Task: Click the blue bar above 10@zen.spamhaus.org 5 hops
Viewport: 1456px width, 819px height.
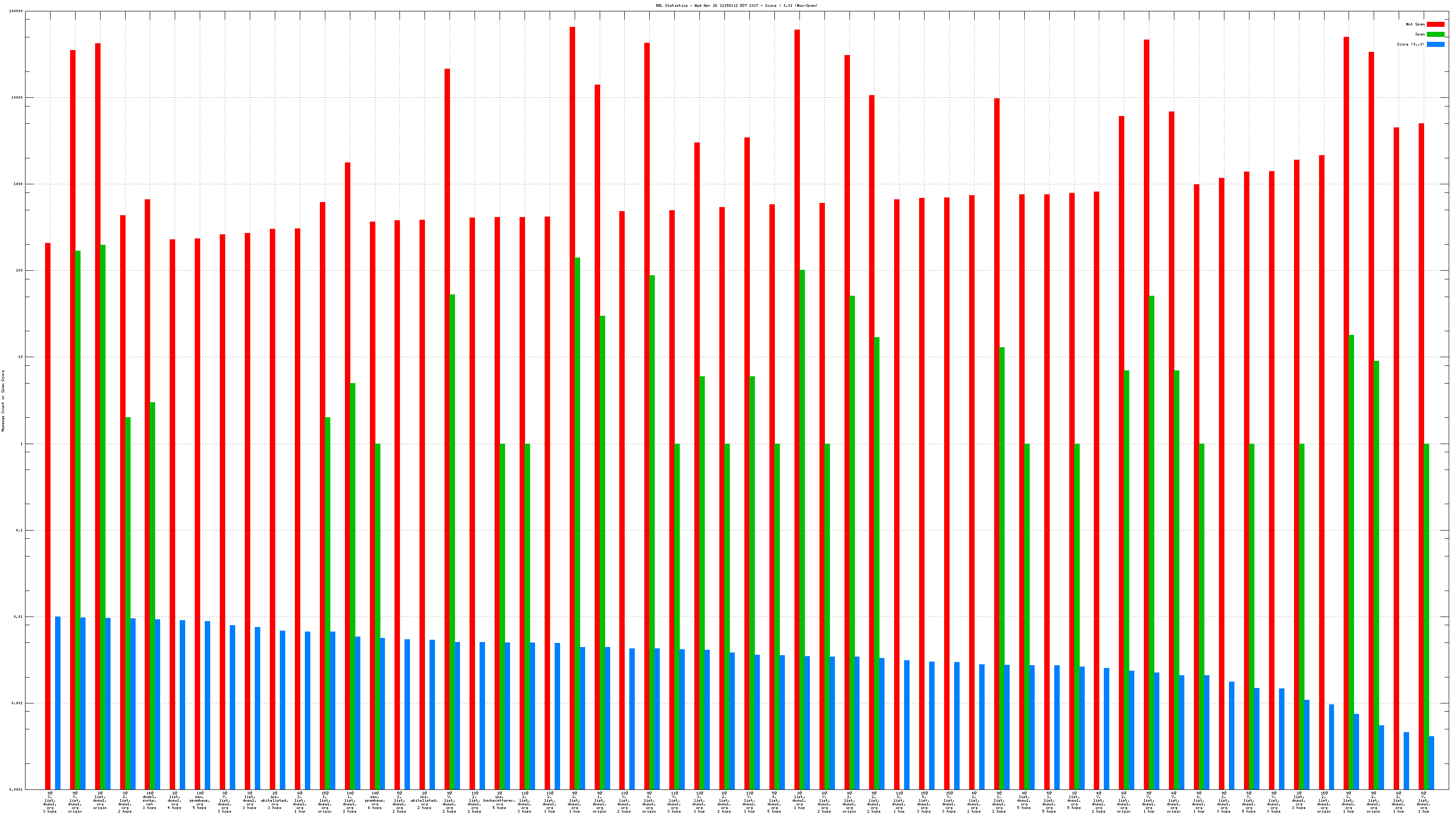Action: tap(207, 705)
